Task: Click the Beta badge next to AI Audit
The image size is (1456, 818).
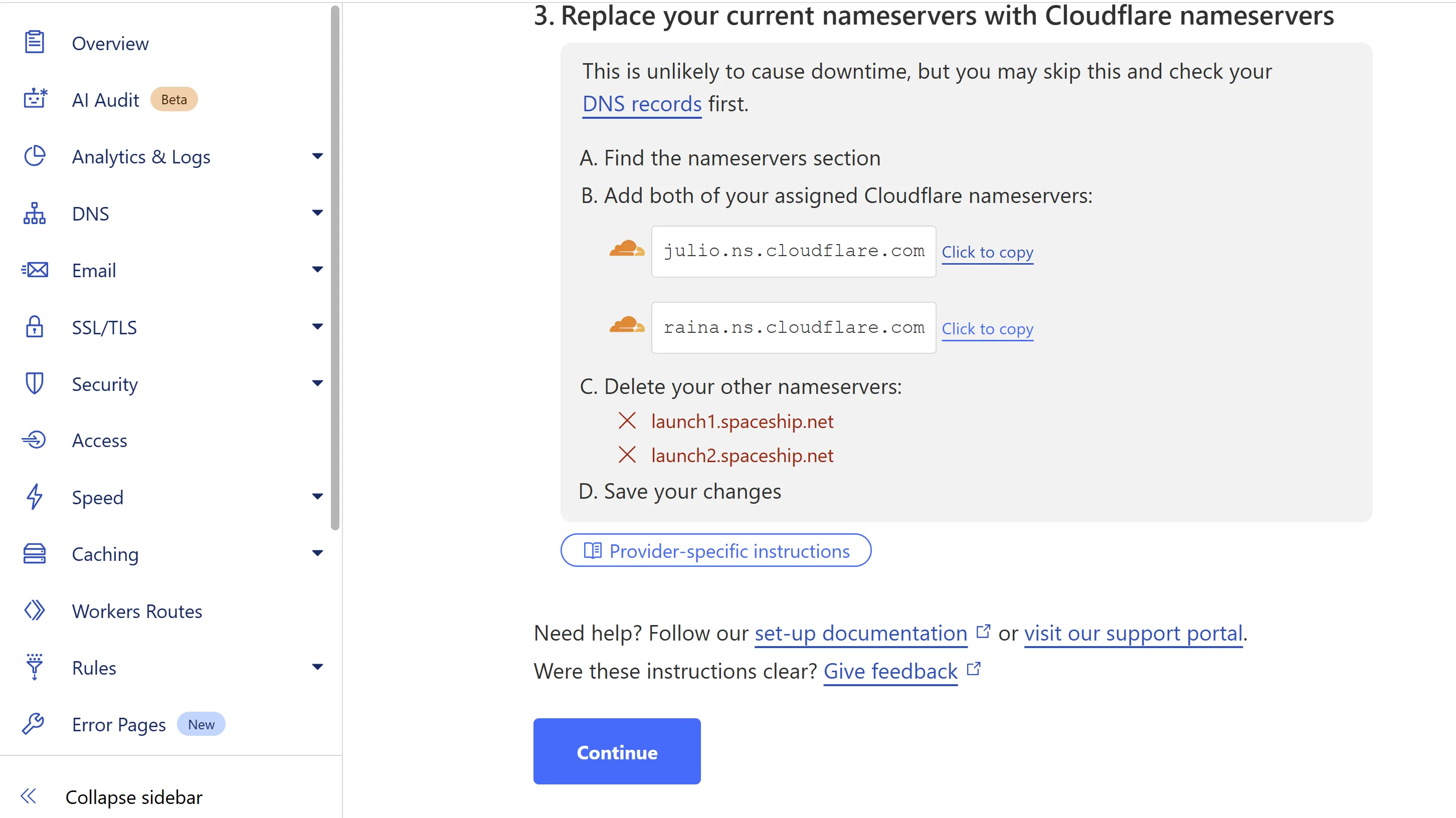Action: coord(174,99)
